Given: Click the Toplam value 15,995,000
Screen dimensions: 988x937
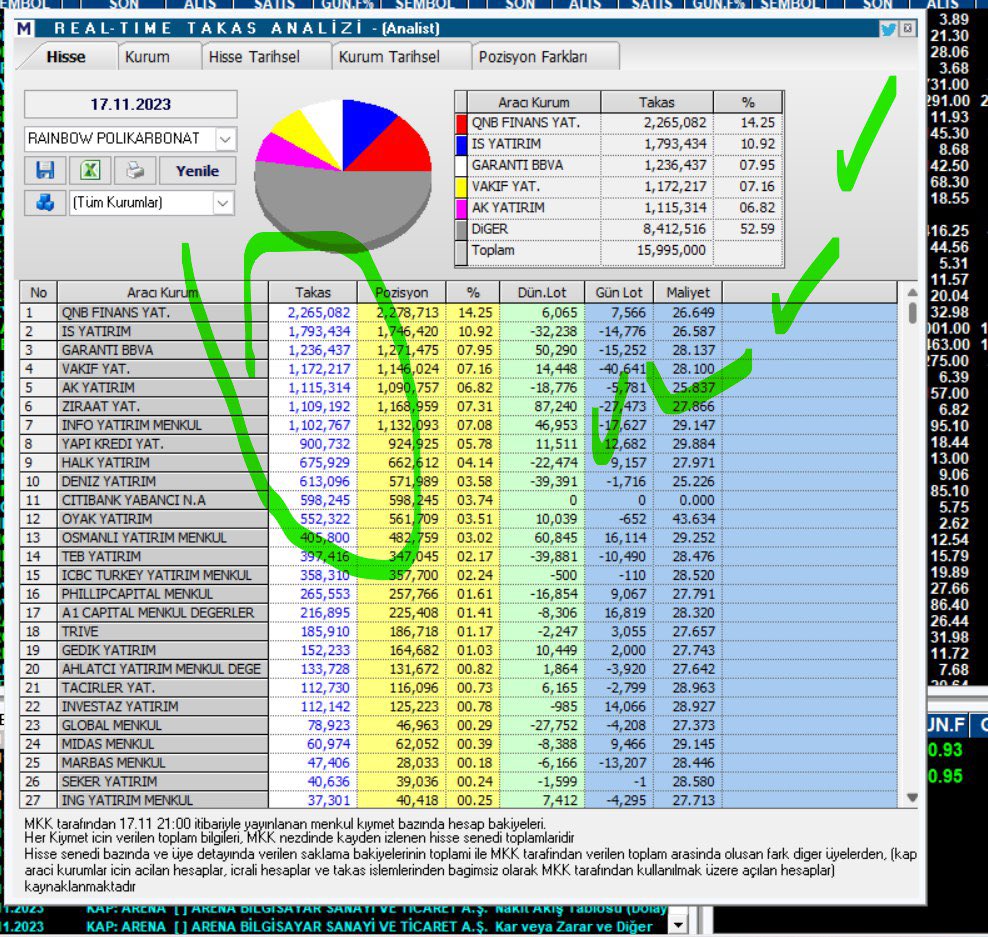Looking at the screenshot, I should point(671,250).
